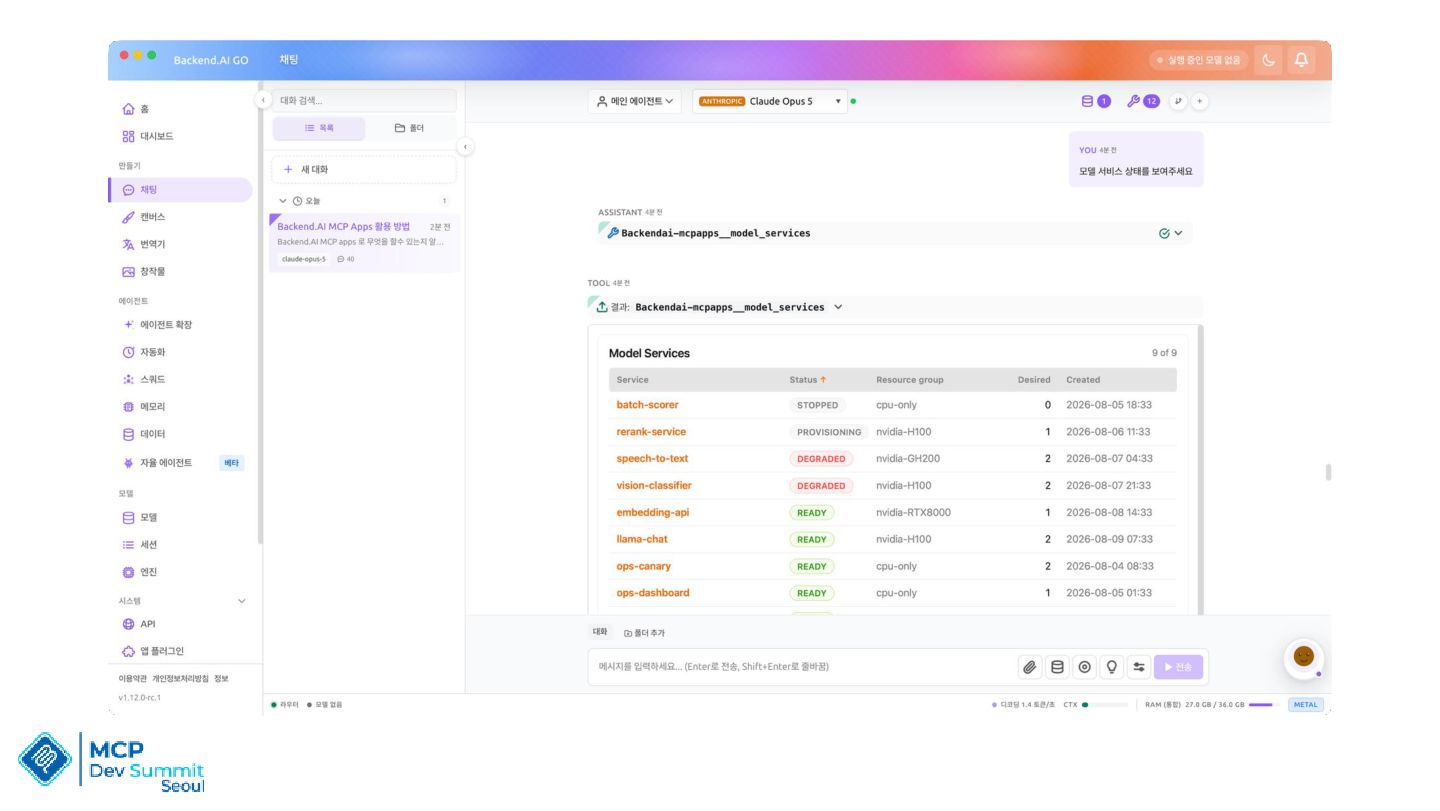Open the Backend.AI MCP Apps 활용 방법 conversation
The height and width of the screenshot is (811, 1440).
click(x=364, y=242)
